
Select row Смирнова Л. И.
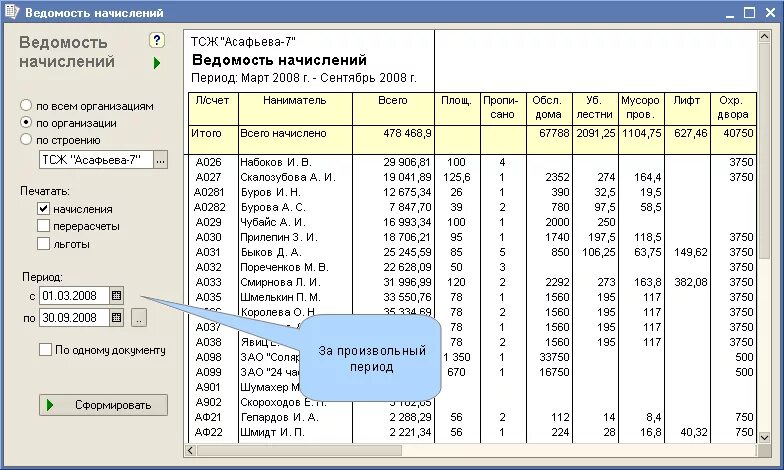(x=472, y=282)
